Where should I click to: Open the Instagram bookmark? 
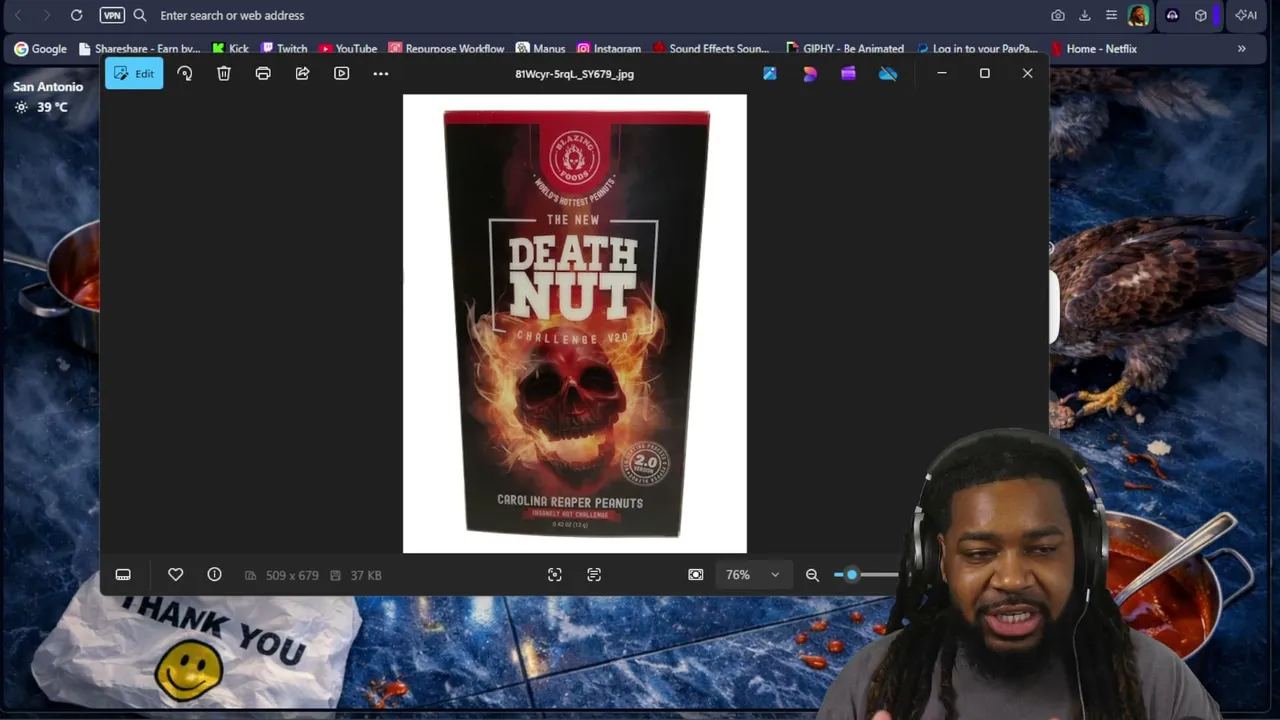[x=608, y=48]
